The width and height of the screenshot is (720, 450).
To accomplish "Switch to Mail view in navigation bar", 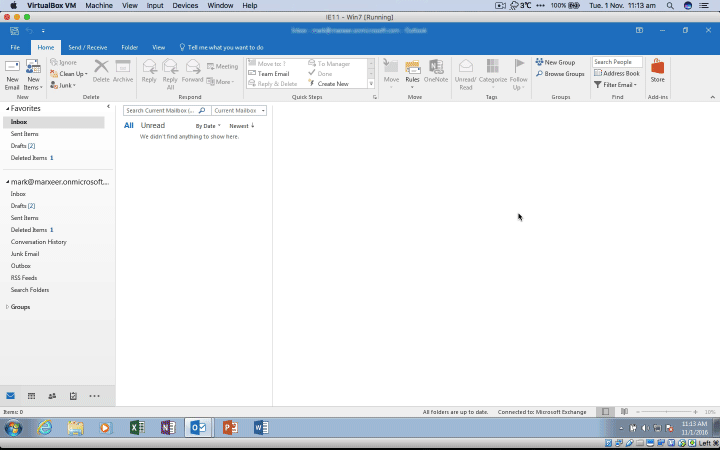I will (11, 396).
